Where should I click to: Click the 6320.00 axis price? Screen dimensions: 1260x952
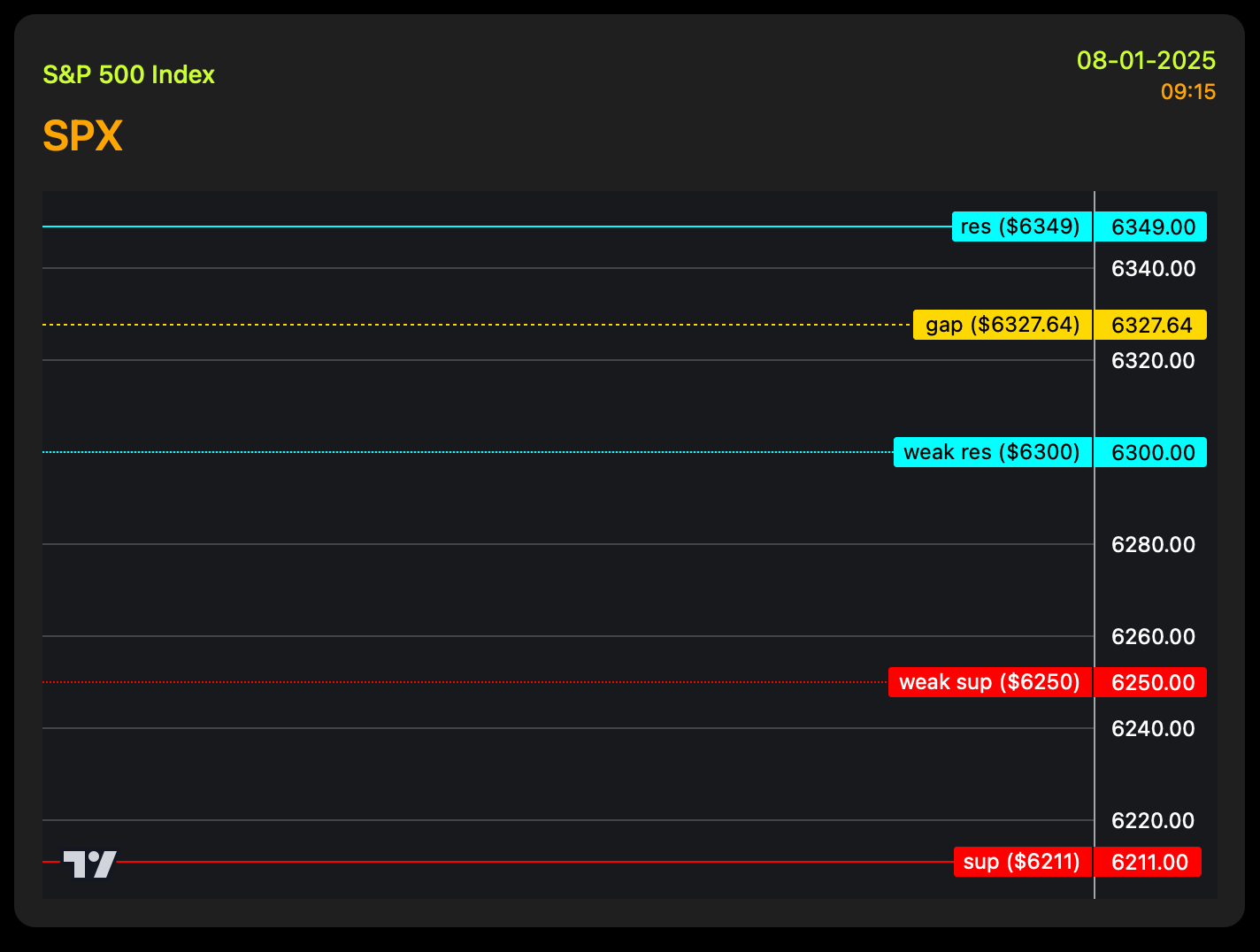pos(1153,361)
